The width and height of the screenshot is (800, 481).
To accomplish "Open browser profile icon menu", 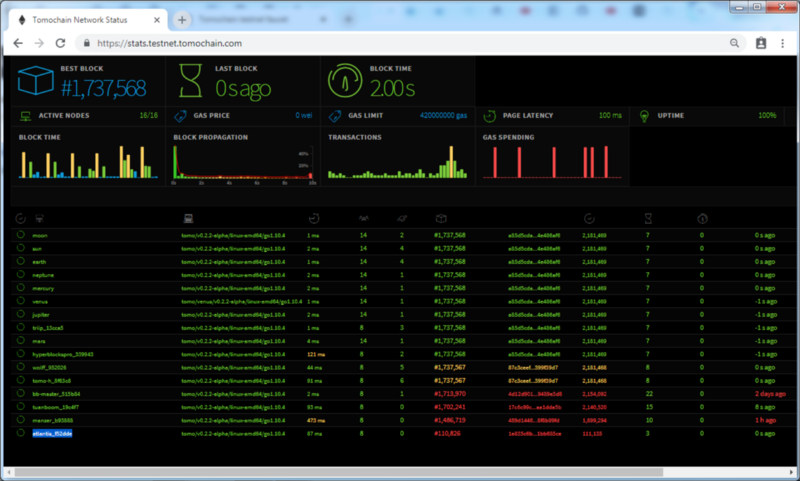I will 761,44.
